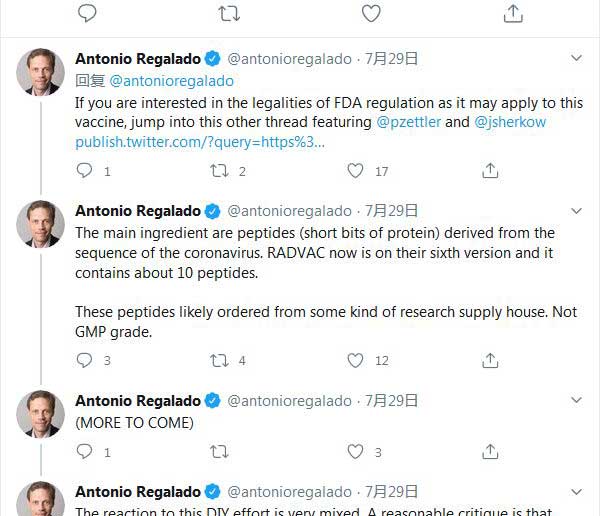The image size is (600, 516).
Task: Open the MORE TO COME tweet menu chevron
Action: [x=576, y=401]
